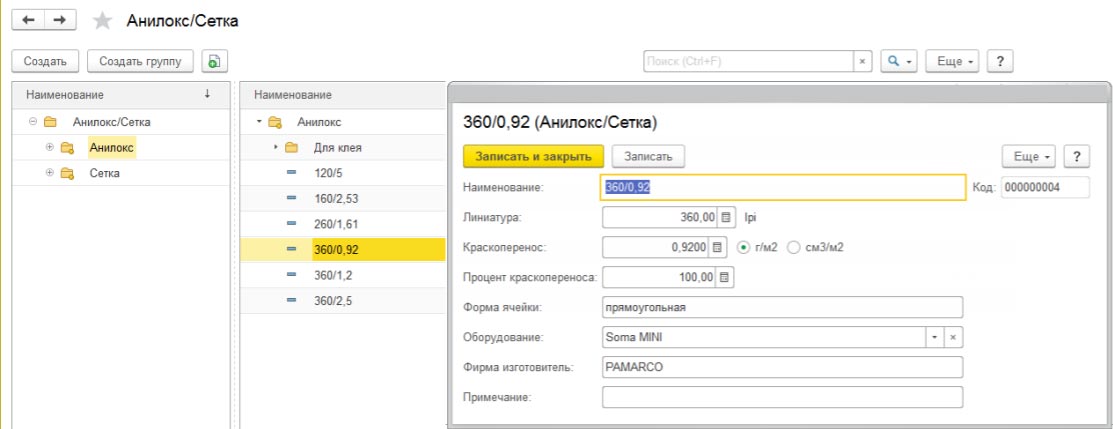Click the empty Примечание field
This screenshot has height=429, width=1113.
click(x=782, y=397)
